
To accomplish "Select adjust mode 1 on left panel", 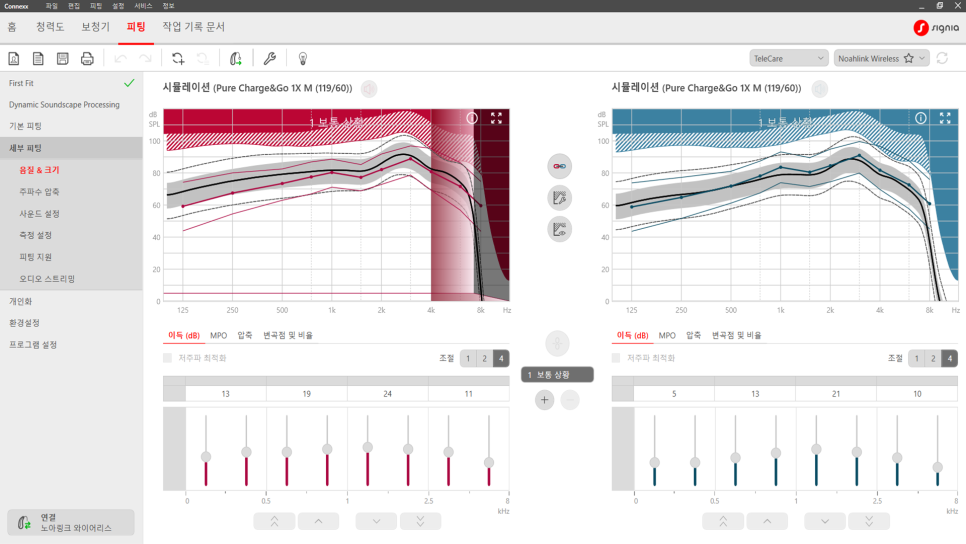I will 468,358.
